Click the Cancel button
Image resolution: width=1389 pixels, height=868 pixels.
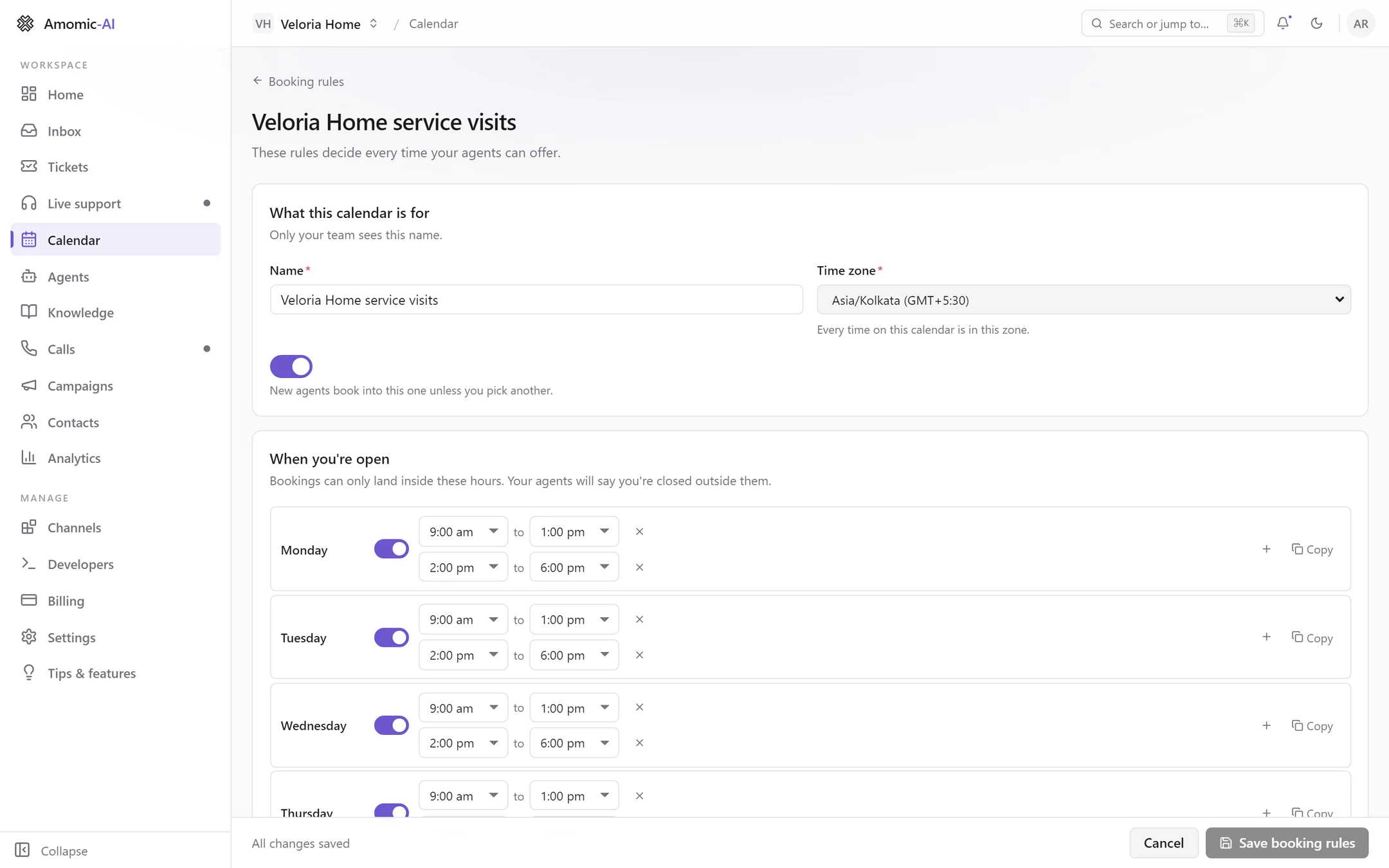1163,843
